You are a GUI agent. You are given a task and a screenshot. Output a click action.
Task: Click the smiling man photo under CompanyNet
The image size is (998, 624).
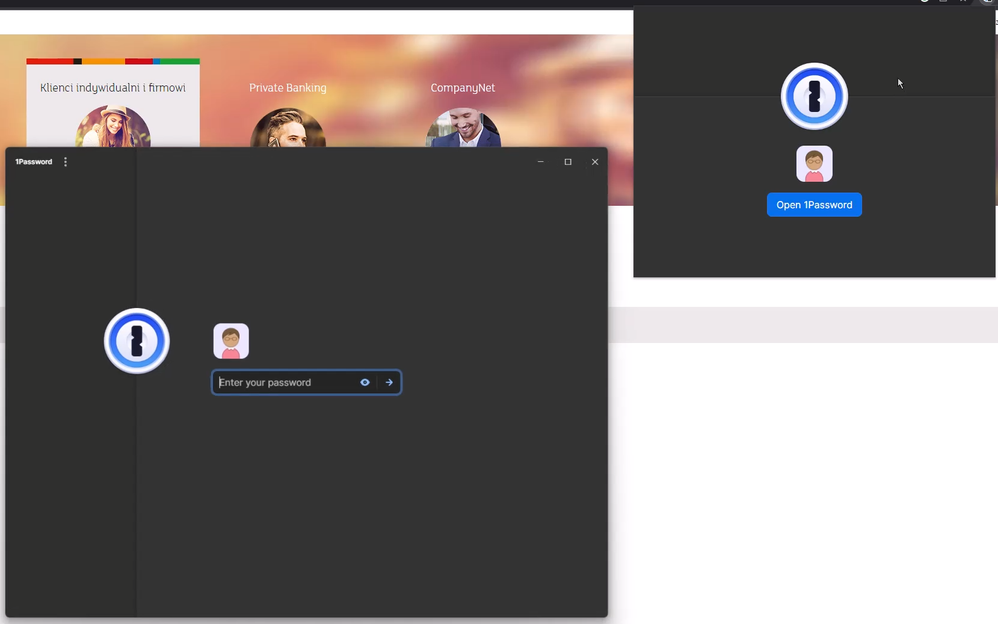pos(463,129)
